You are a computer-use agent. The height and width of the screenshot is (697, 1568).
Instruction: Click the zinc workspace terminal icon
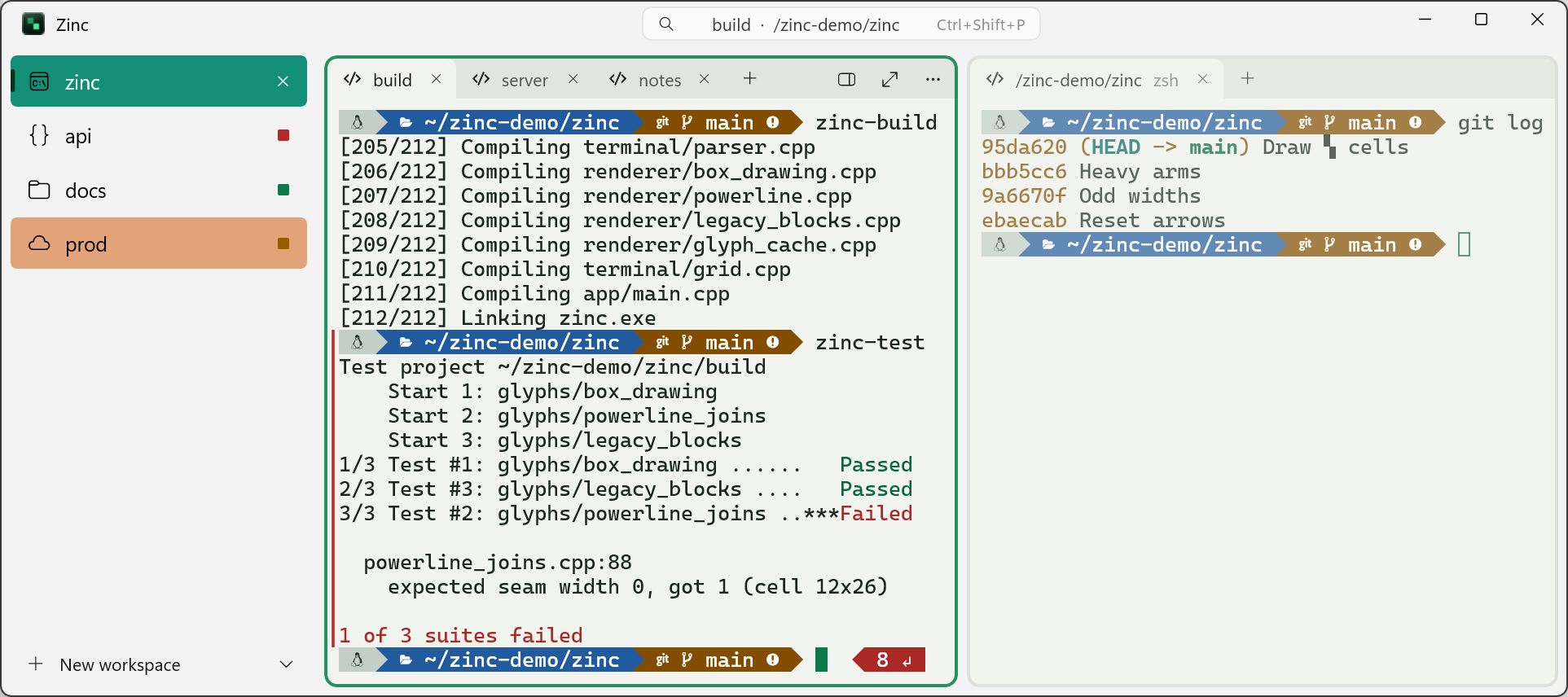[39, 81]
